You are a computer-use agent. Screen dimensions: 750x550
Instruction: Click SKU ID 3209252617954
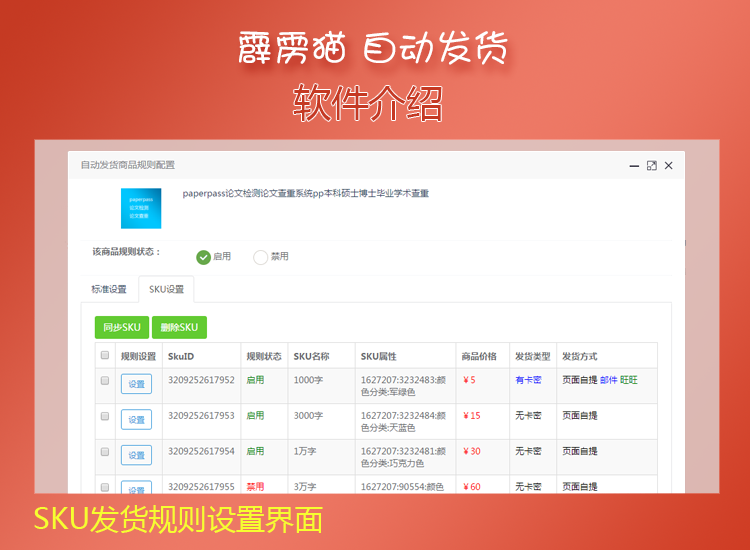201,451
